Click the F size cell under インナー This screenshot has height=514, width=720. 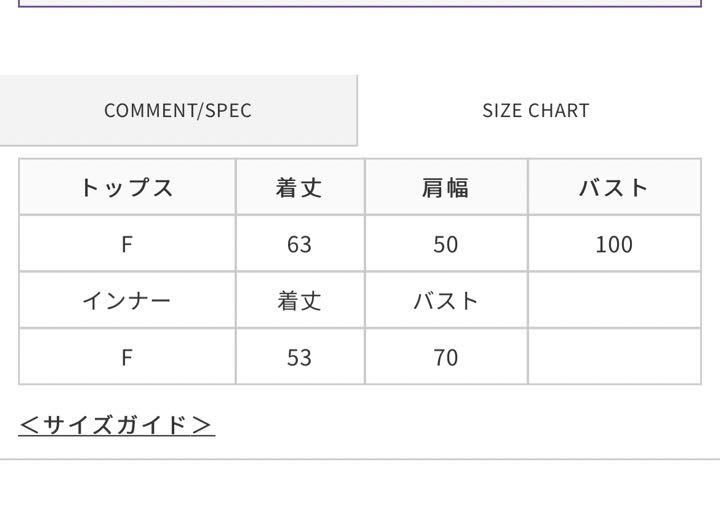[127, 356]
